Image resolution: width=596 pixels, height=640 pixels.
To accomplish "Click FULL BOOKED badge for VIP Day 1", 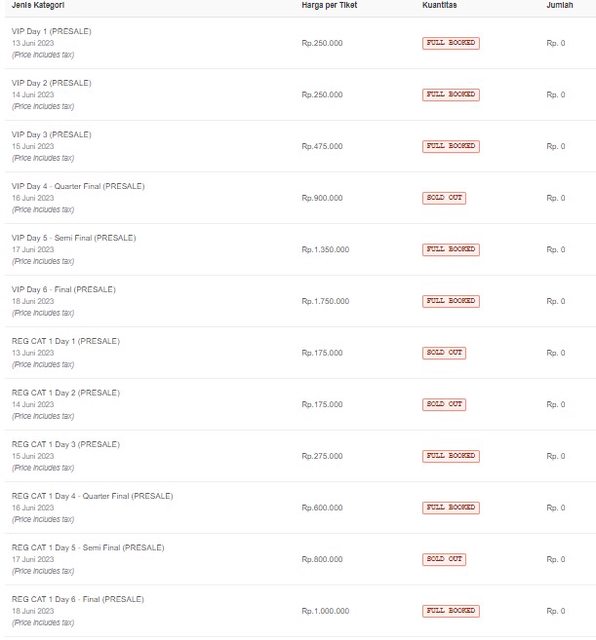I will tap(451, 43).
